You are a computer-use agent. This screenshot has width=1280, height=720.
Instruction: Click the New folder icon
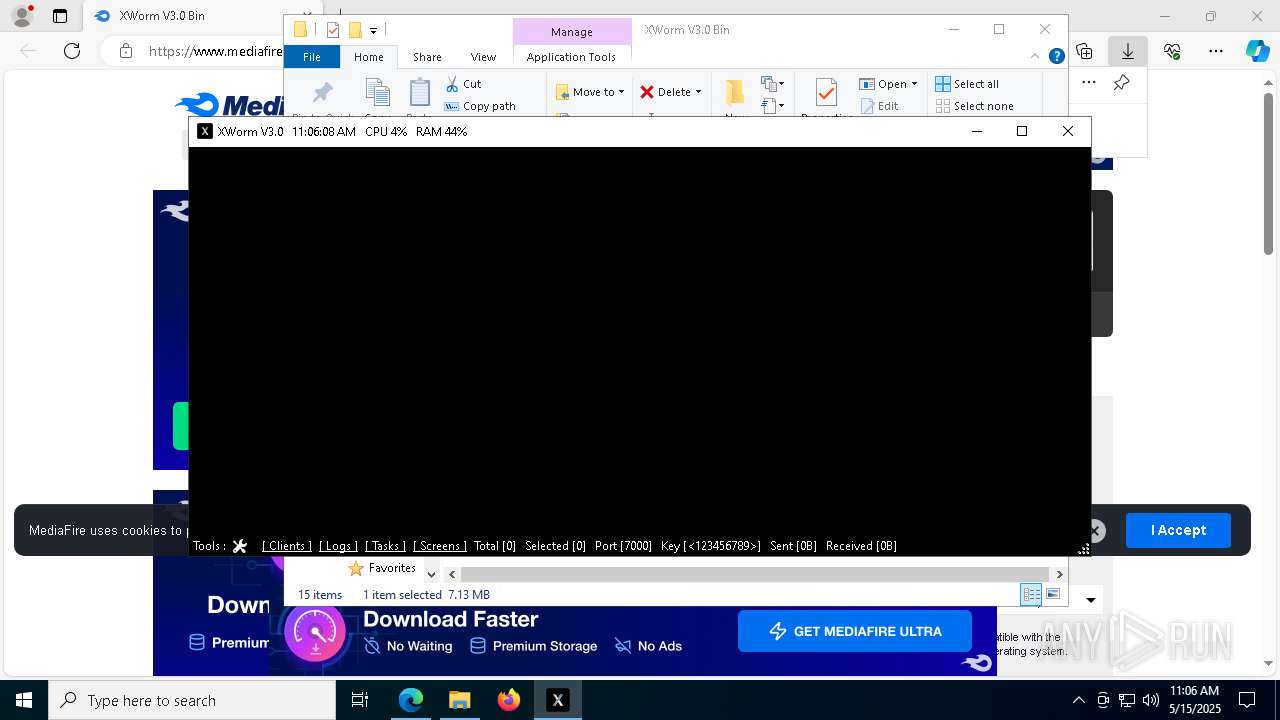(735, 92)
